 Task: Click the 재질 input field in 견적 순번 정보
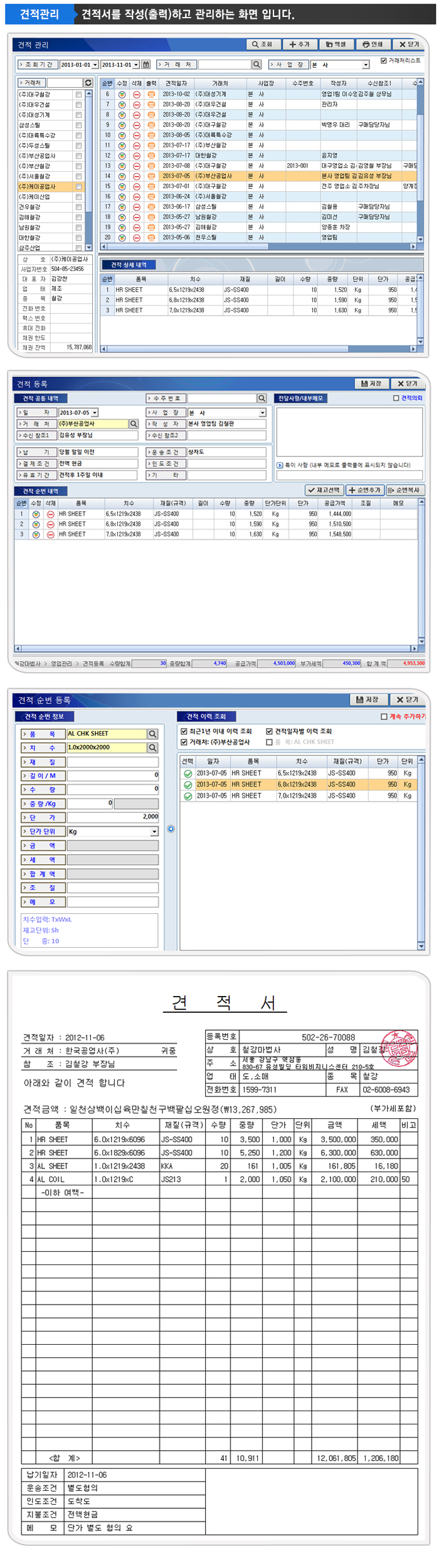tap(113, 763)
